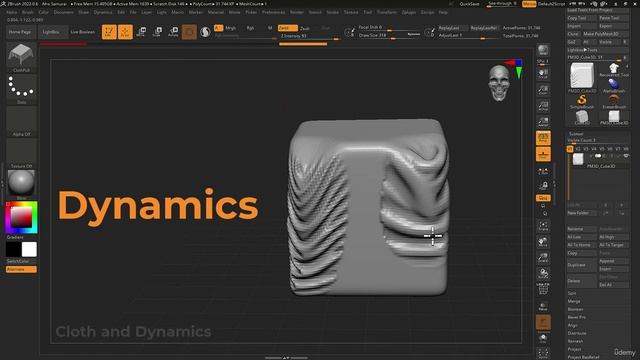
Task: Toggle Local symmetry
Action: pyautogui.click(x=543, y=171)
